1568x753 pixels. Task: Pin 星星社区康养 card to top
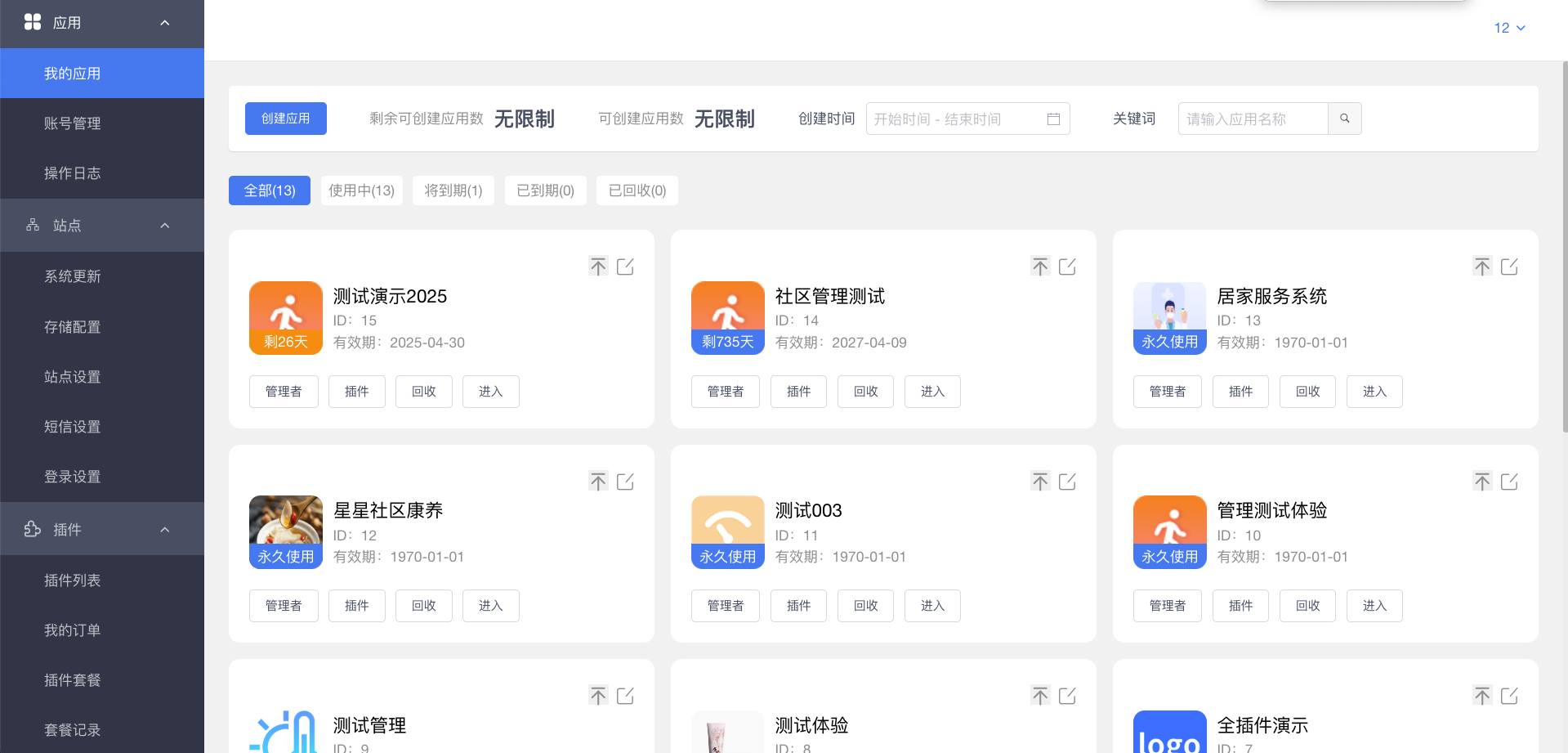pyautogui.click(x=598, y=482)
